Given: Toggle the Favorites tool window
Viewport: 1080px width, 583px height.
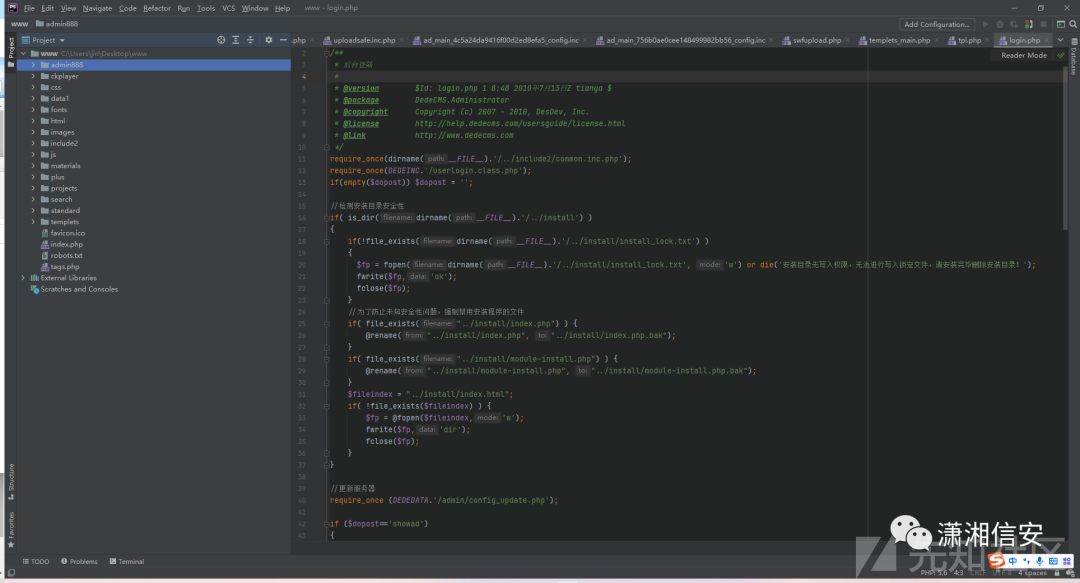Looking at the screenshot, I should tap(11, 530).
